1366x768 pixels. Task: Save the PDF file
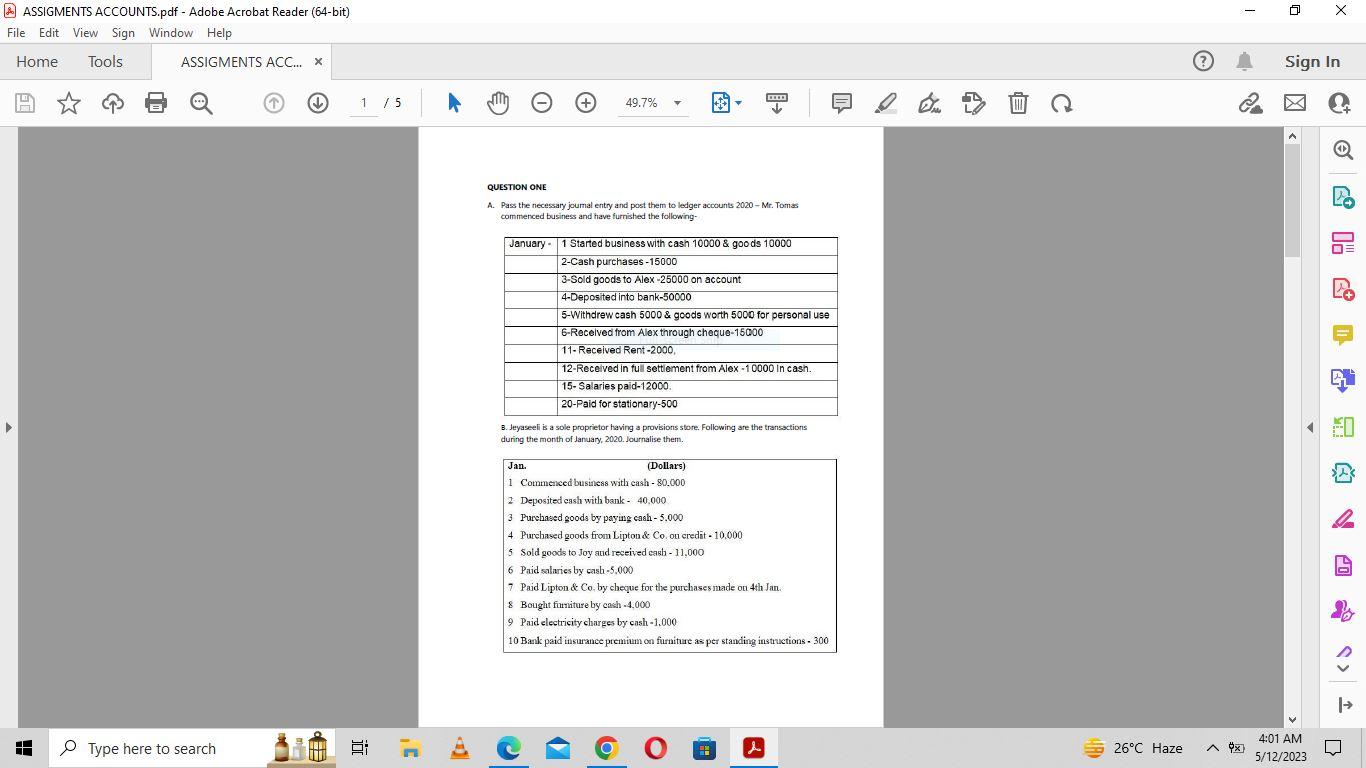click(x=24, y=103)
